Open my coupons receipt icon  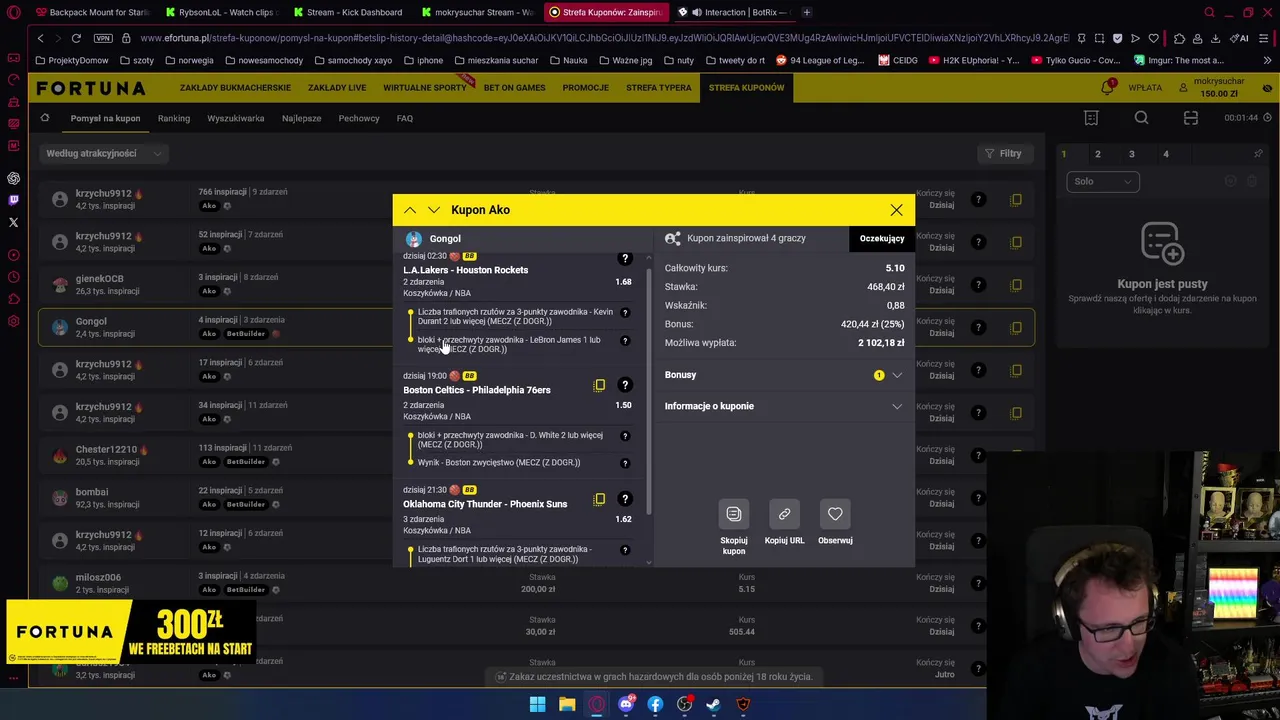(x=1091, y=118)
